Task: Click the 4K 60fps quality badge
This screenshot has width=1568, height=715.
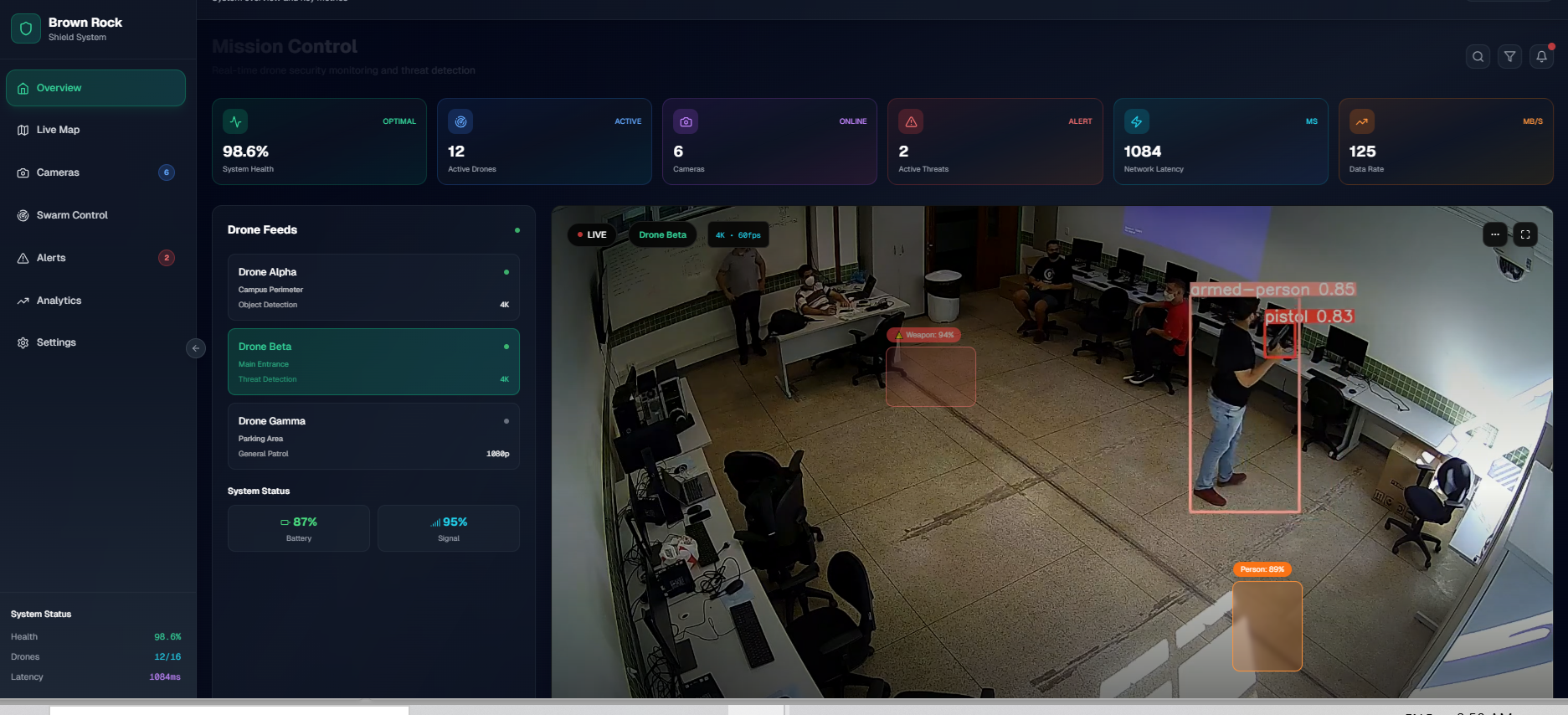Action: coord(738,235)
